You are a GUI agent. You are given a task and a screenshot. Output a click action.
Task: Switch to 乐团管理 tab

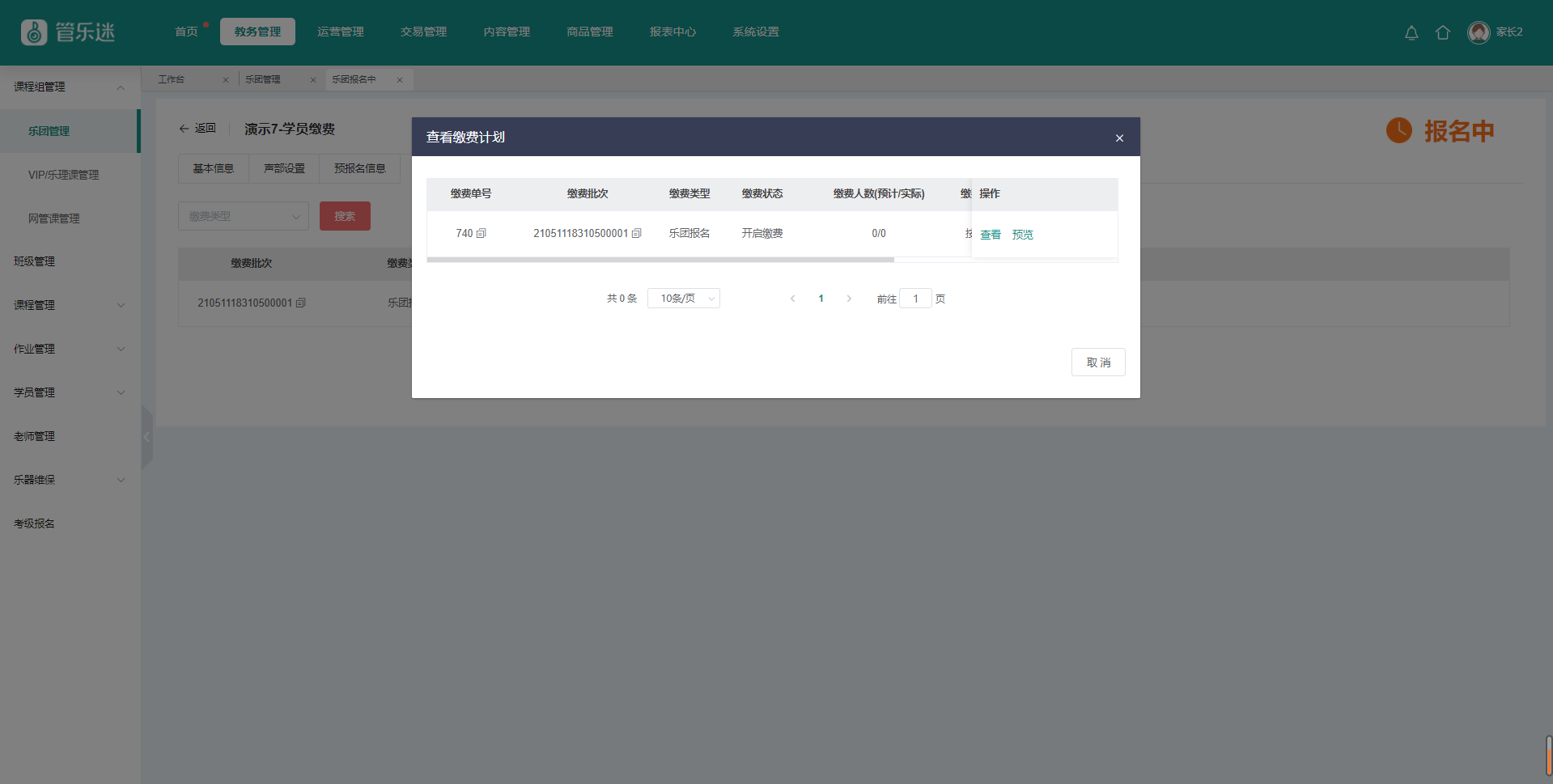(263, 80)
